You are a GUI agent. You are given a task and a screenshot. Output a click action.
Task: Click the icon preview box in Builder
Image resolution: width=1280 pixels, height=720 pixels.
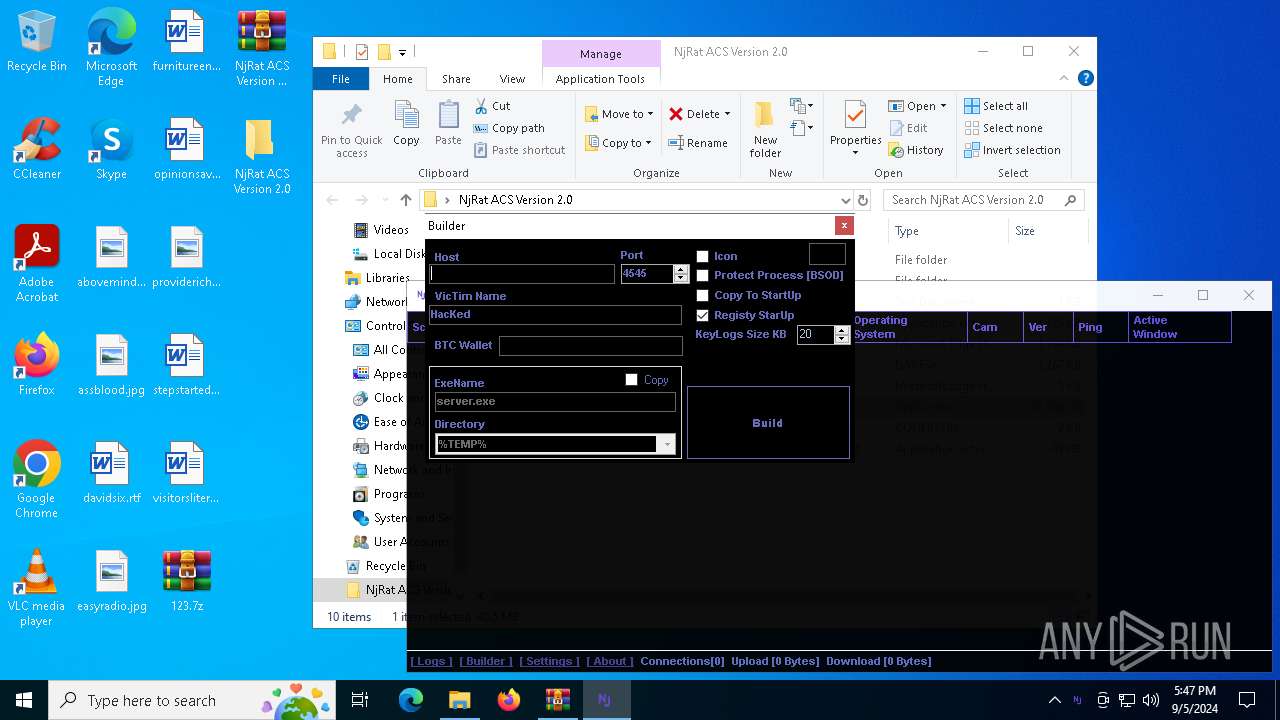pos(827,254)
